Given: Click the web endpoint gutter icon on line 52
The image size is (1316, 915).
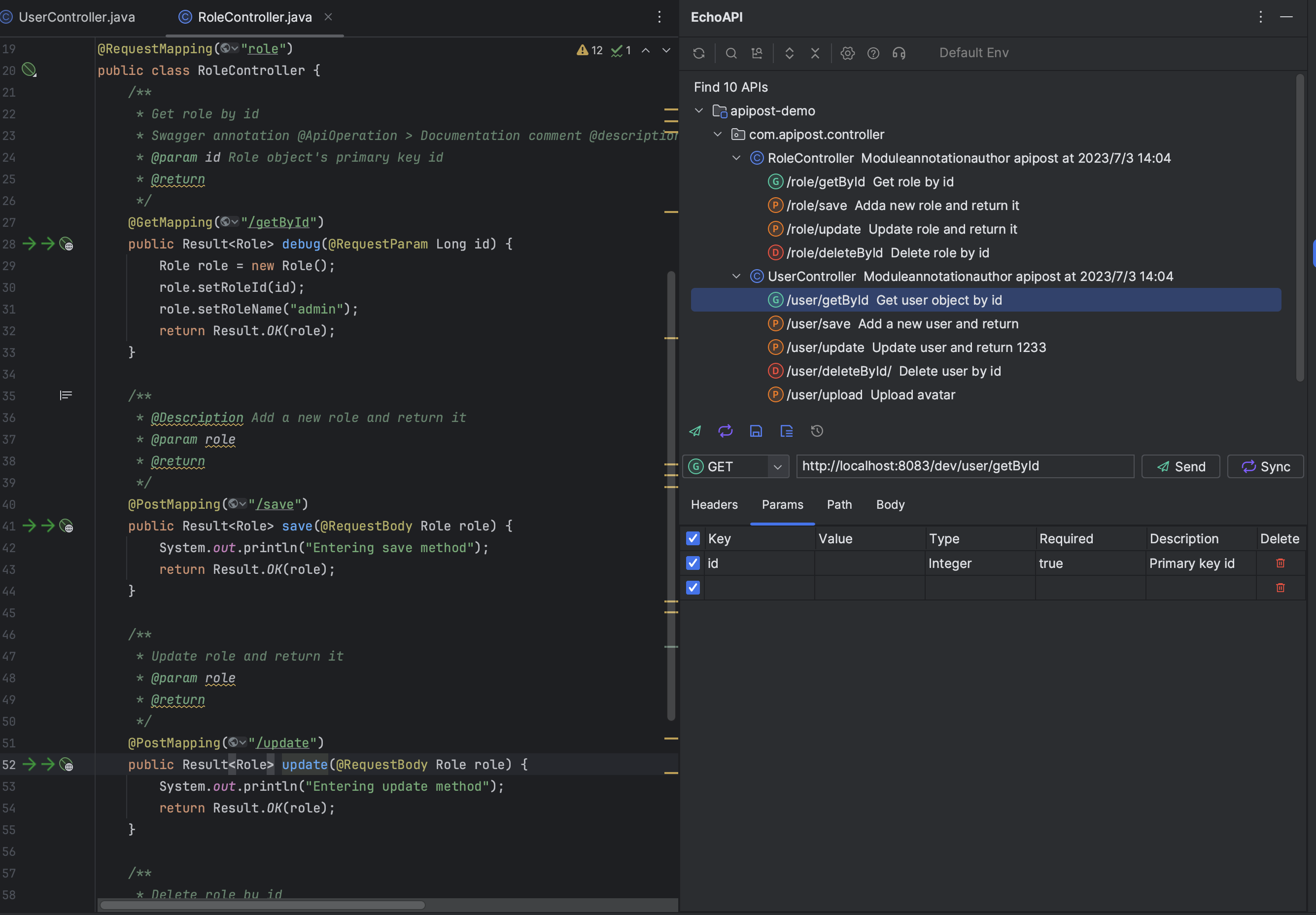Looking at the screenshot, I should pyautogui.click(x=67, y=765).
